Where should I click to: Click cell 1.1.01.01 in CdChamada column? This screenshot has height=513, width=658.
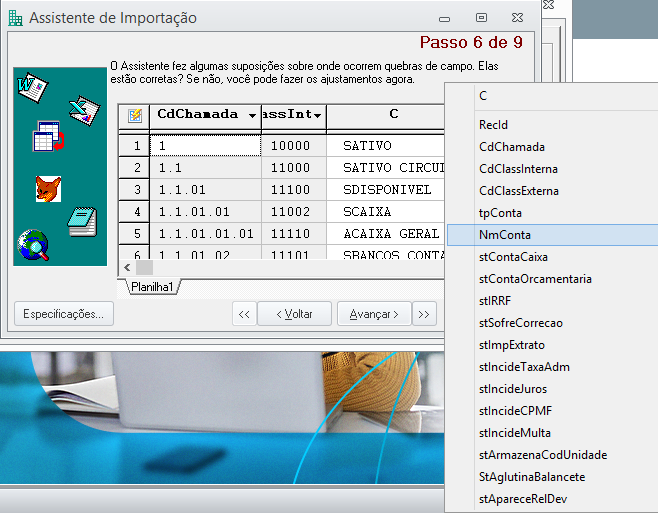coord(206,212)
